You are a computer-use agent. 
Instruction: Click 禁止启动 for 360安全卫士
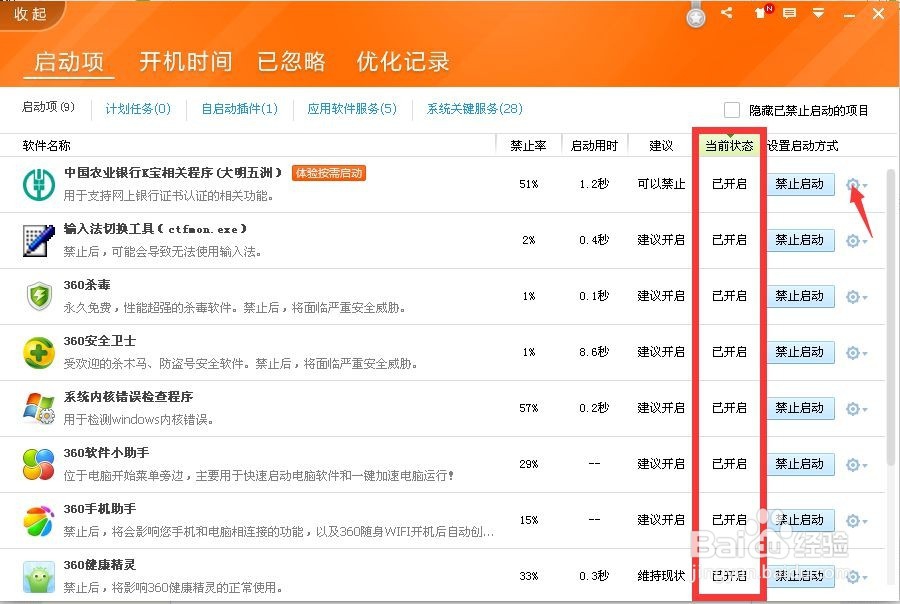(800, 352)
